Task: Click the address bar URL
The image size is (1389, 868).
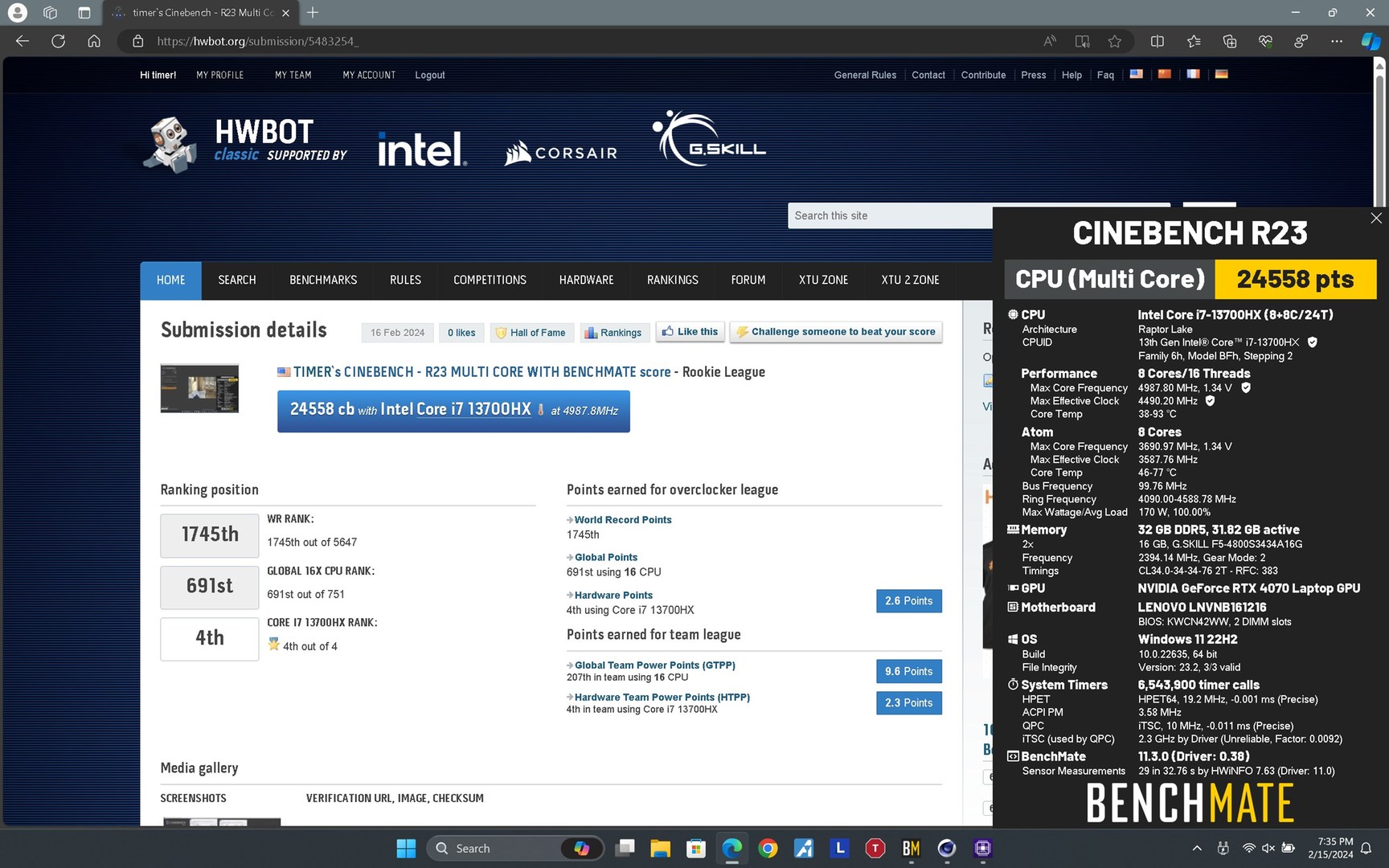Action: (257, 41)
